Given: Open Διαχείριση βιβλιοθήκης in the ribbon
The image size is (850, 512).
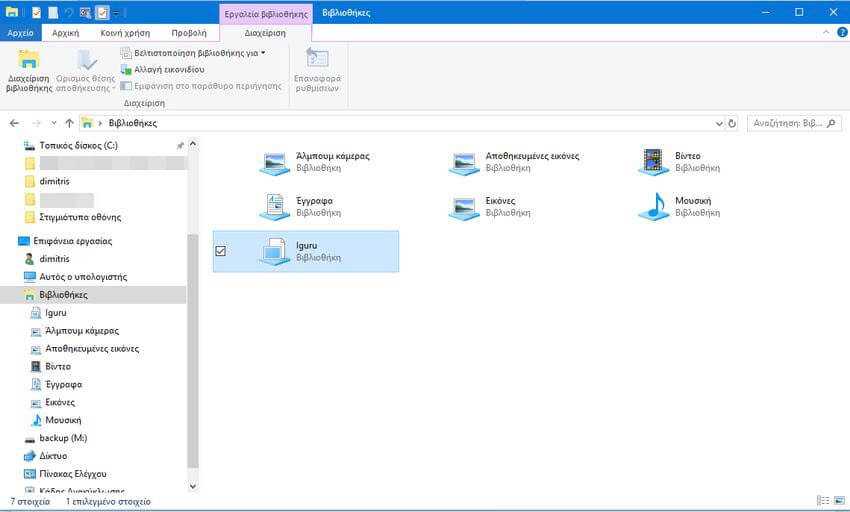Looking at the screenshot, I should (29, 71).
